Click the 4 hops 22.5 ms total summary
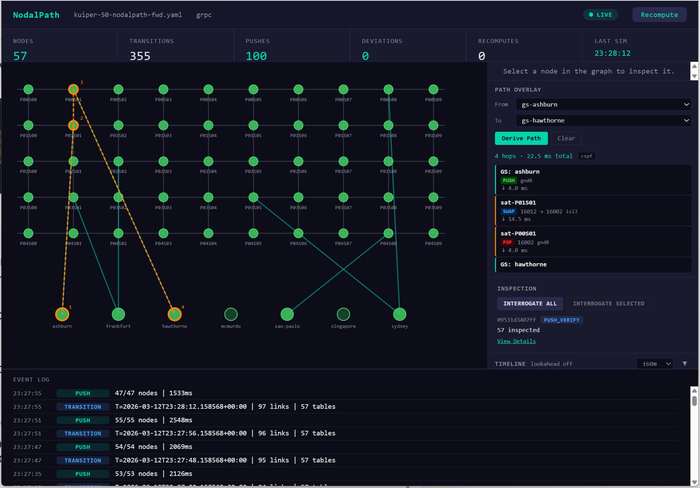 [533, 156]
